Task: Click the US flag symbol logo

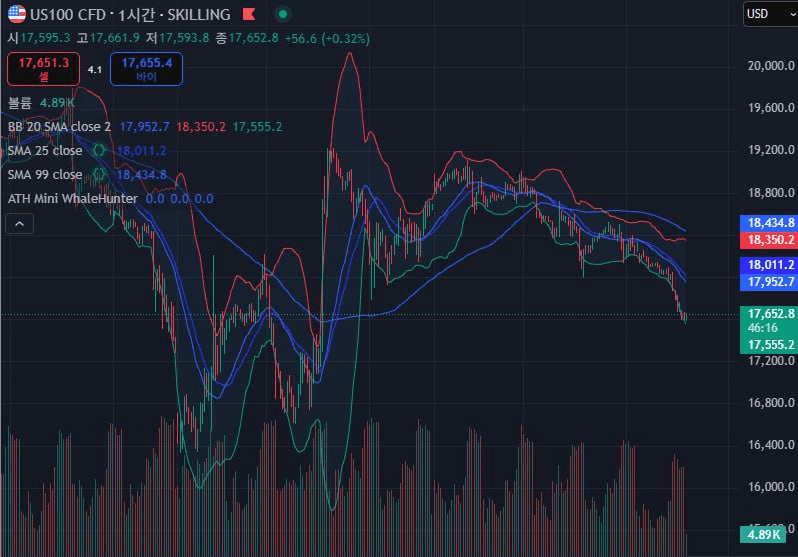Action: (x=17, y=14)
